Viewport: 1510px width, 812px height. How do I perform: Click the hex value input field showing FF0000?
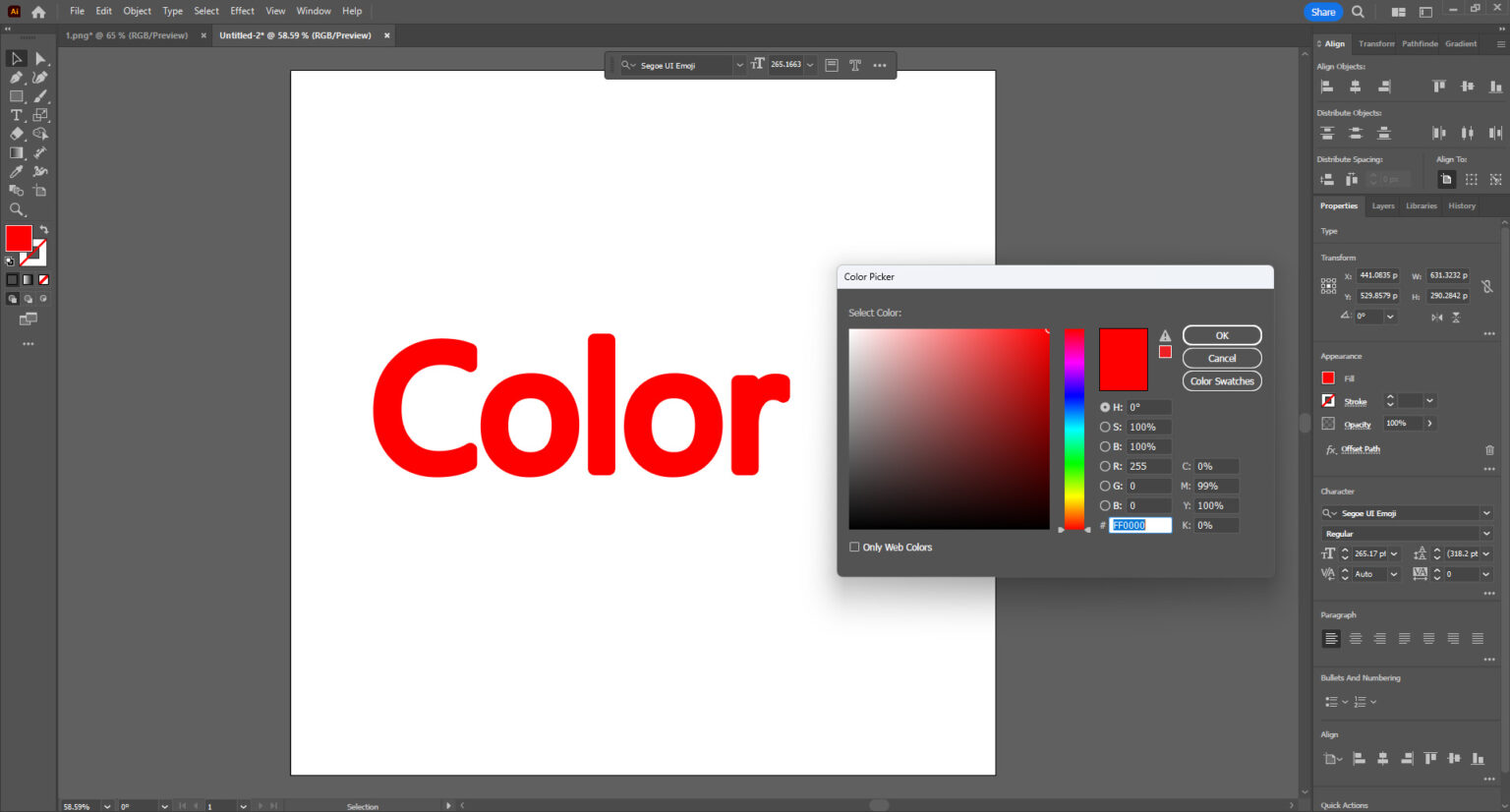point(1139,525)
